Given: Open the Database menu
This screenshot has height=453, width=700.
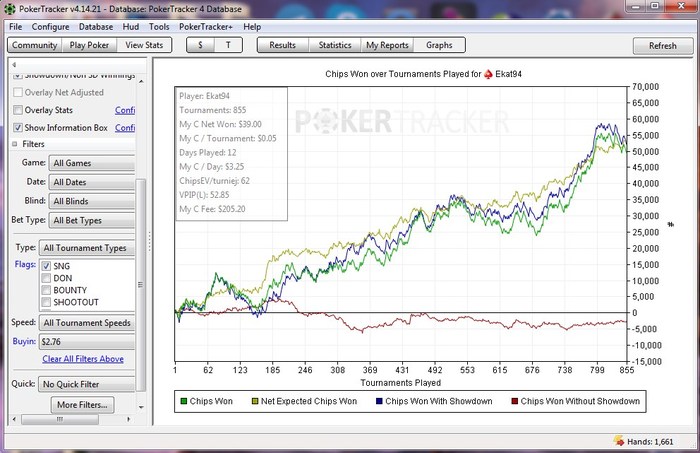Looking at the screenshot, I should click(x=96, y=27).
